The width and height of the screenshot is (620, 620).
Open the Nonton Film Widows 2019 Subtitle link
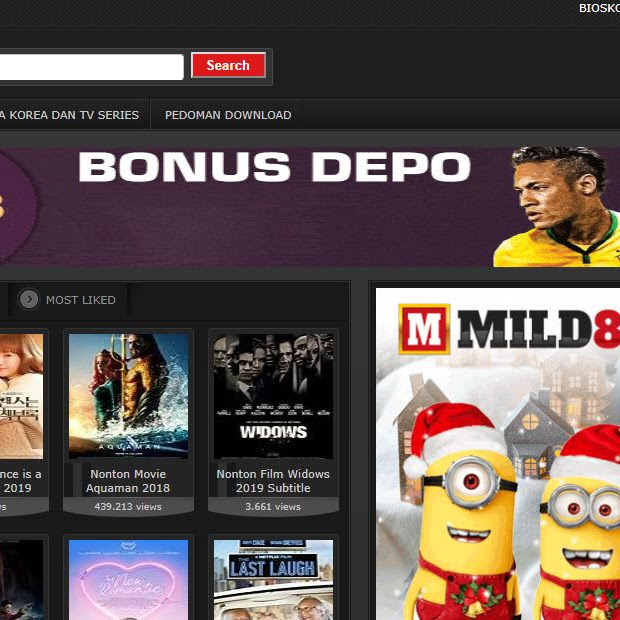(273, 481)
